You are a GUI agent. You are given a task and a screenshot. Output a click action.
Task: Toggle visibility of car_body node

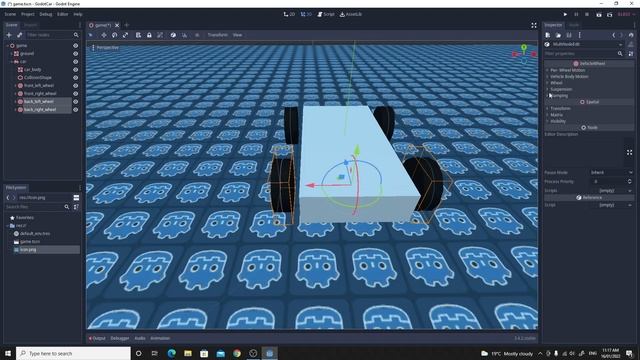point(76,69)
